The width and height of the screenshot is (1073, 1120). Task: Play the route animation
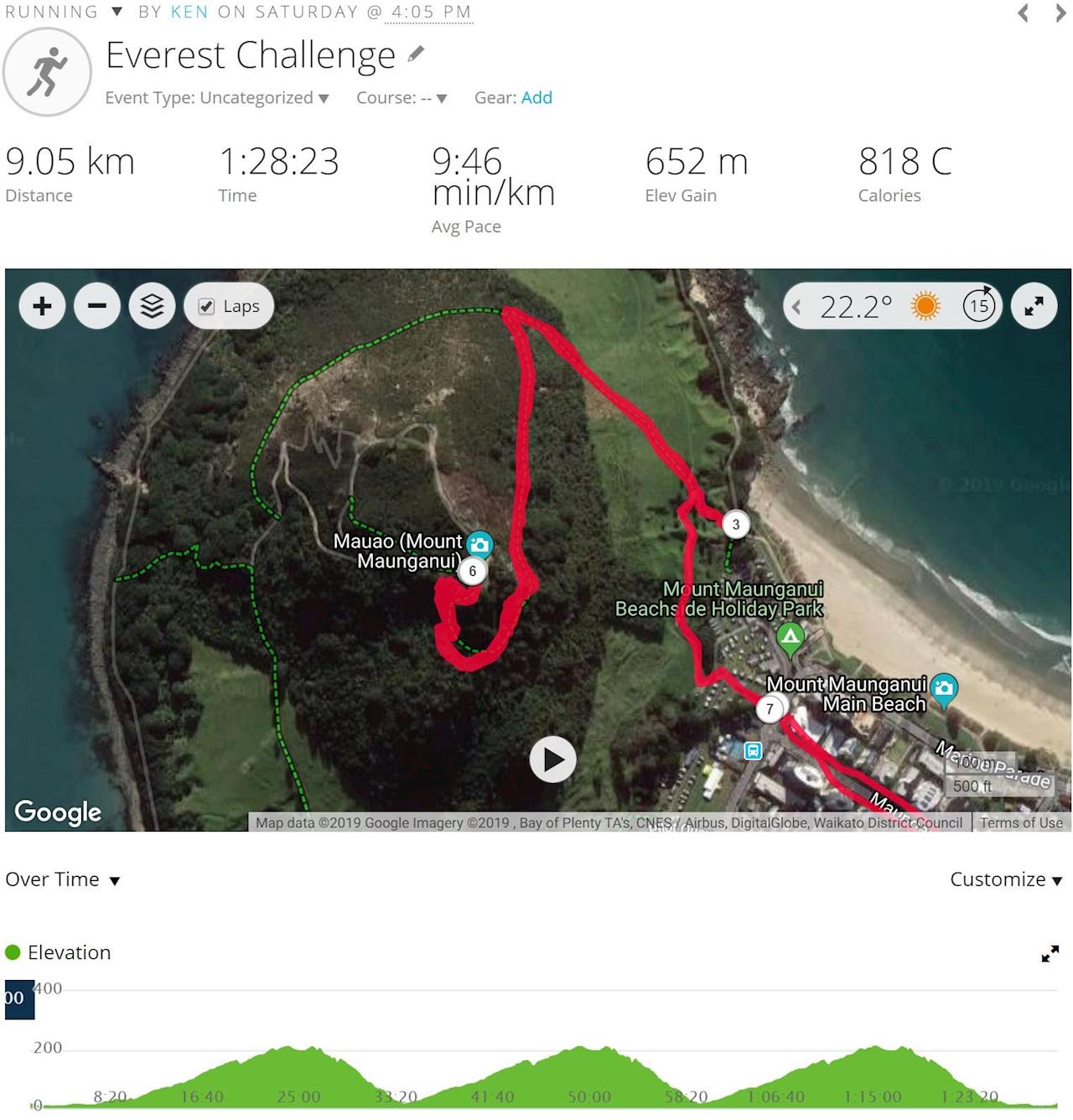(553, 760)
